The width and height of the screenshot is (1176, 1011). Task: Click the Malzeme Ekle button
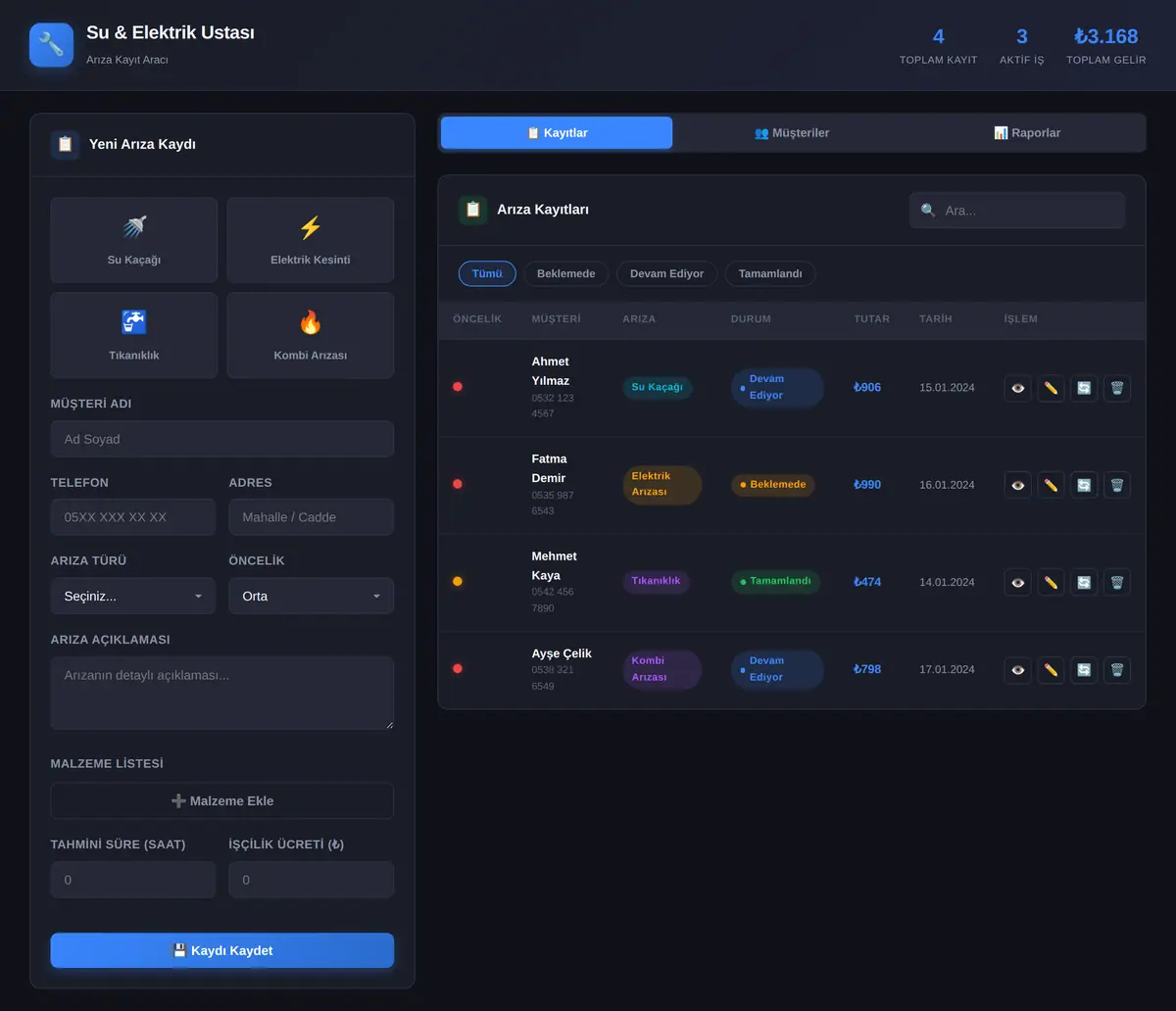click(x=222, y=800)
